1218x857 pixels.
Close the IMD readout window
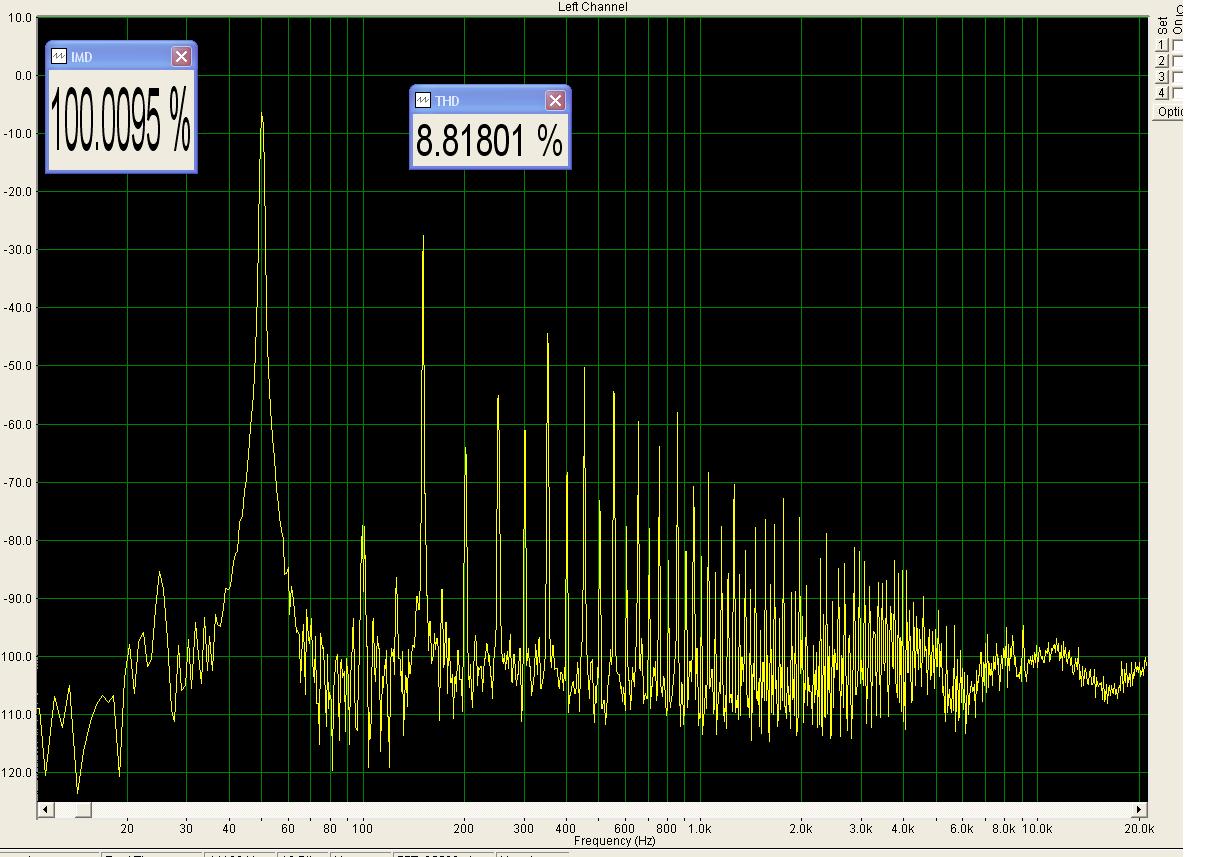point(181,57)
